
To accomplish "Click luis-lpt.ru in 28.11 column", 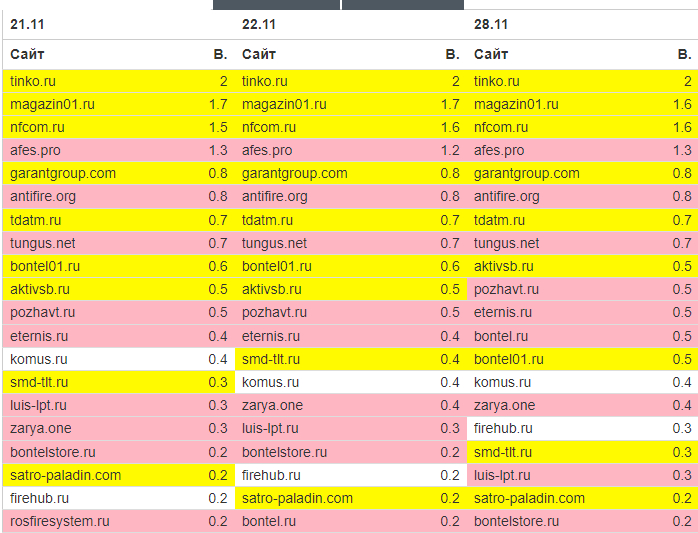I will click(502, 475).
